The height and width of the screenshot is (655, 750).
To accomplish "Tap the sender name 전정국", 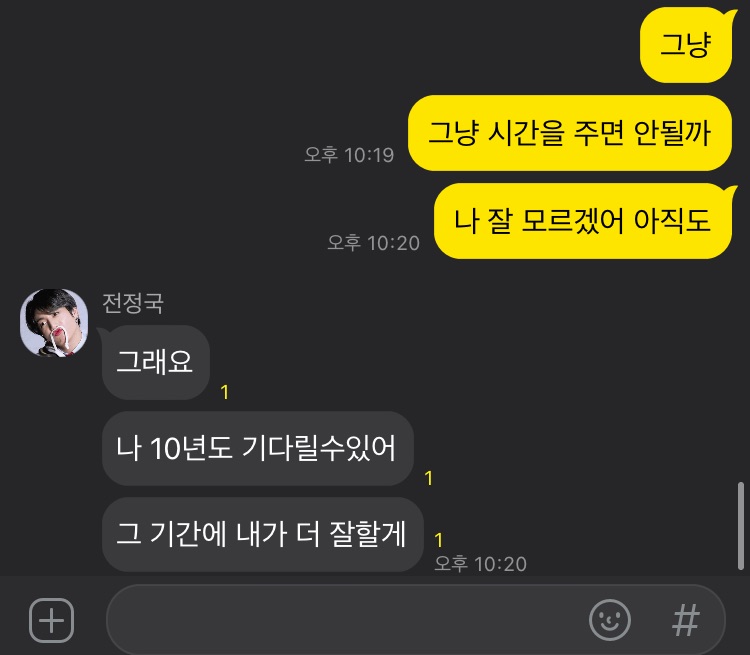I will 133,303.
